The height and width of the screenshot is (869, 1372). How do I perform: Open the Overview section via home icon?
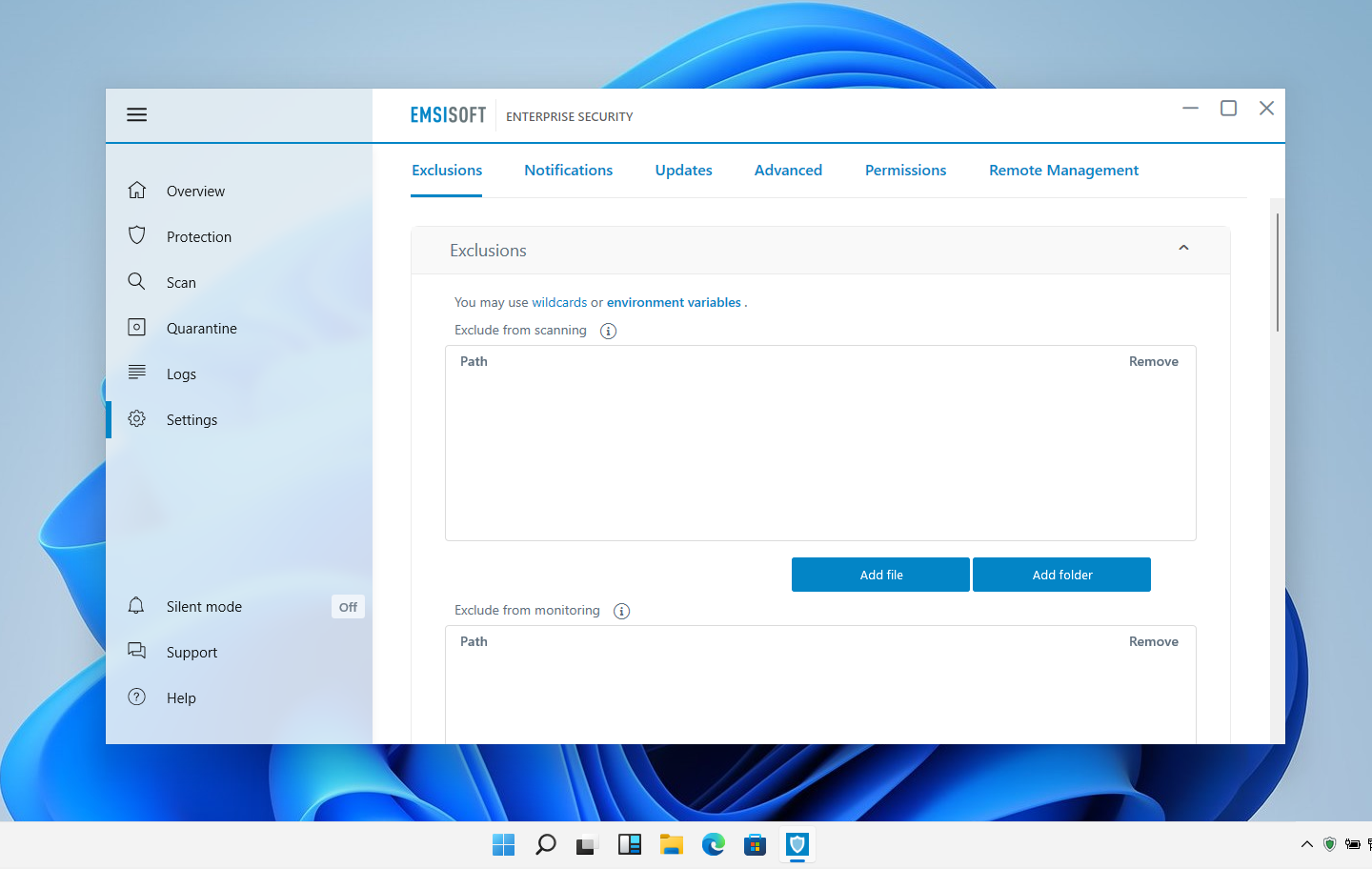136,191
